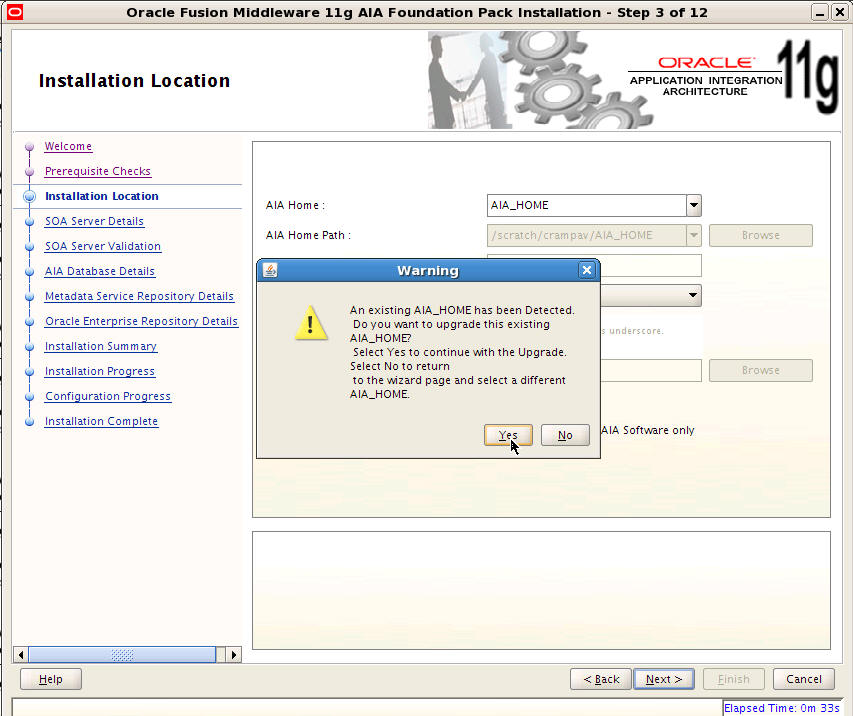Open Configuration Progress step
The width and height of the screenshot is (853, 716).
(x=108, y=397)
